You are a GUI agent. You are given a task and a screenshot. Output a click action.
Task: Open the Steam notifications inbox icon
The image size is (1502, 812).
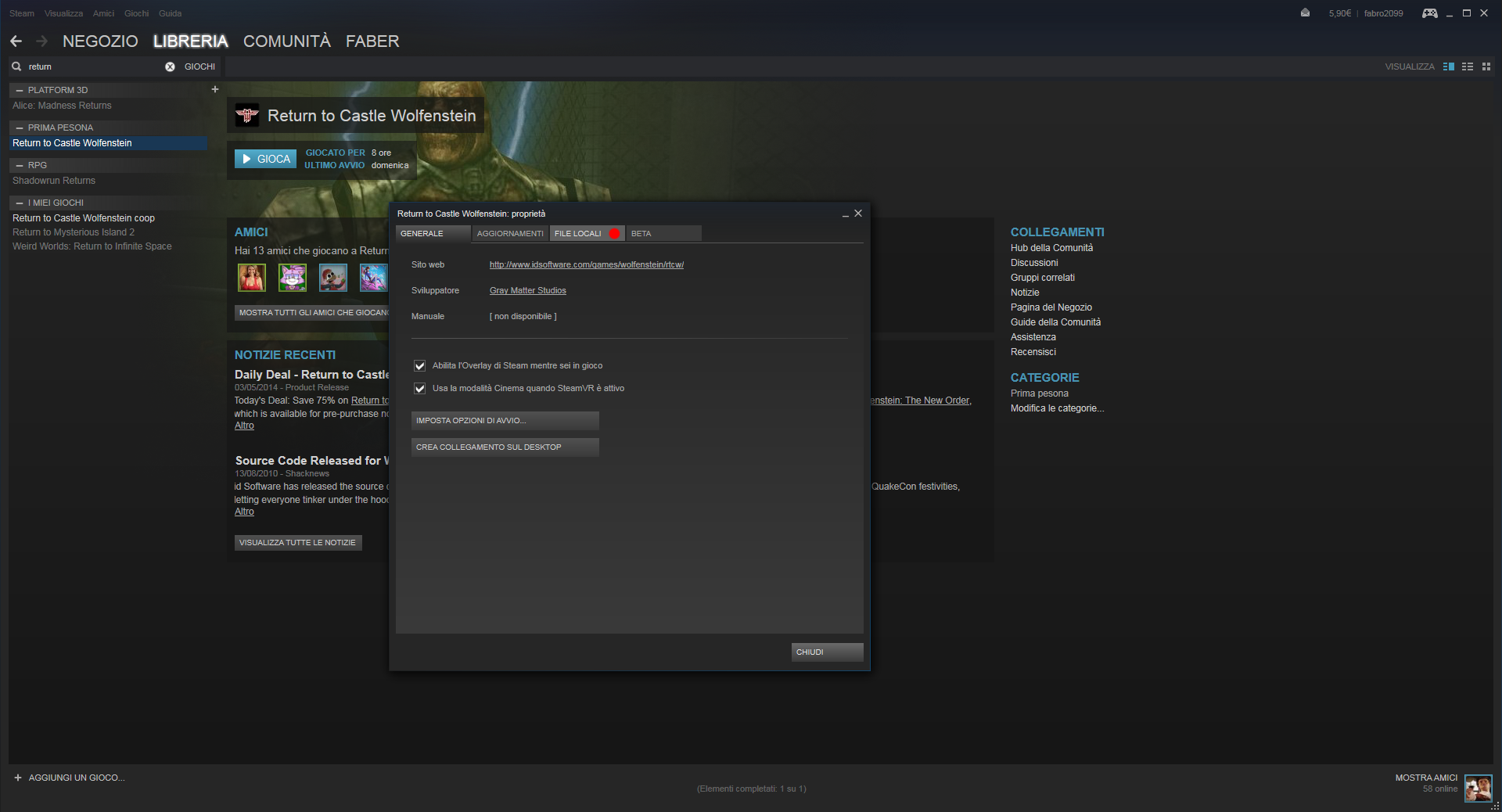coord(1305,13)
